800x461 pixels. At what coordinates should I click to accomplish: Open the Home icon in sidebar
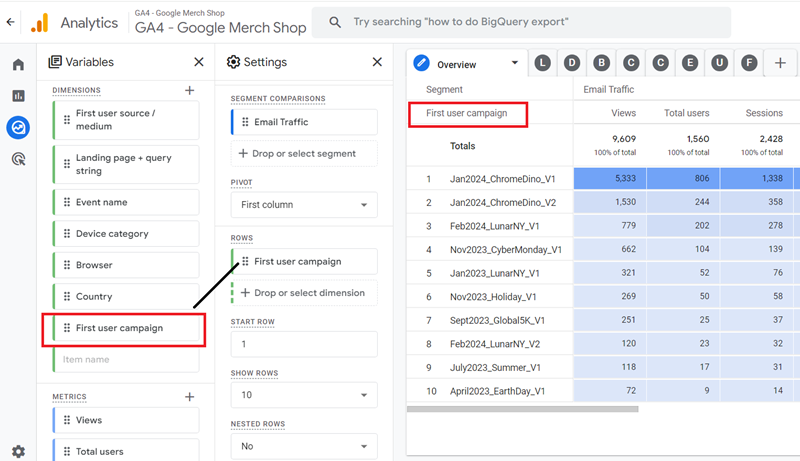18,64
